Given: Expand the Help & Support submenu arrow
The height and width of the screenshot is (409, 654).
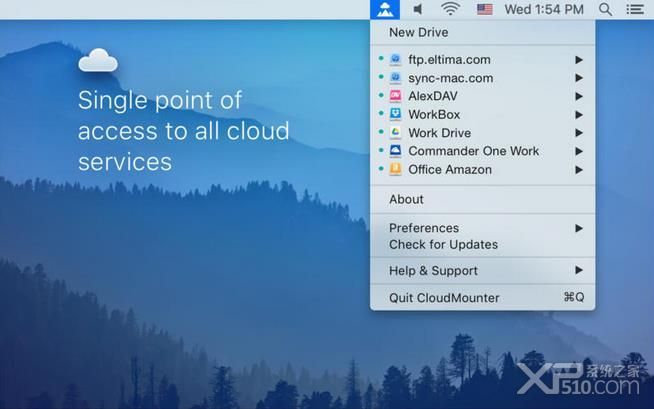Looking at the screenshot, I should 579,270.
